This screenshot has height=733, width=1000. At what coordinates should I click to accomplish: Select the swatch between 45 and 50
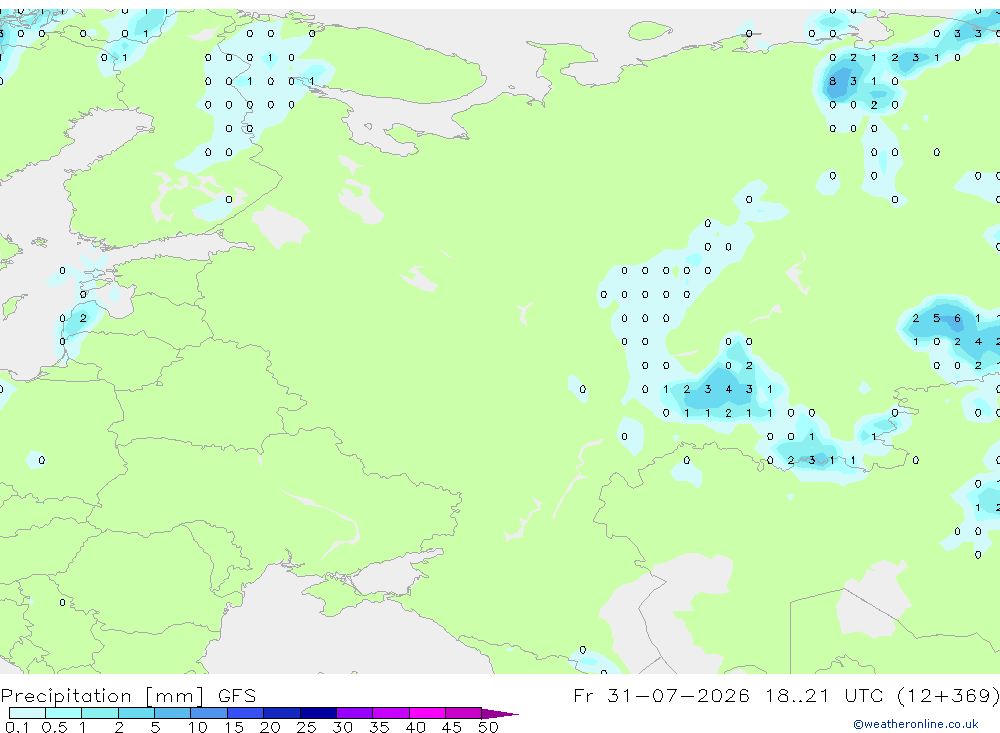(464, 713)
